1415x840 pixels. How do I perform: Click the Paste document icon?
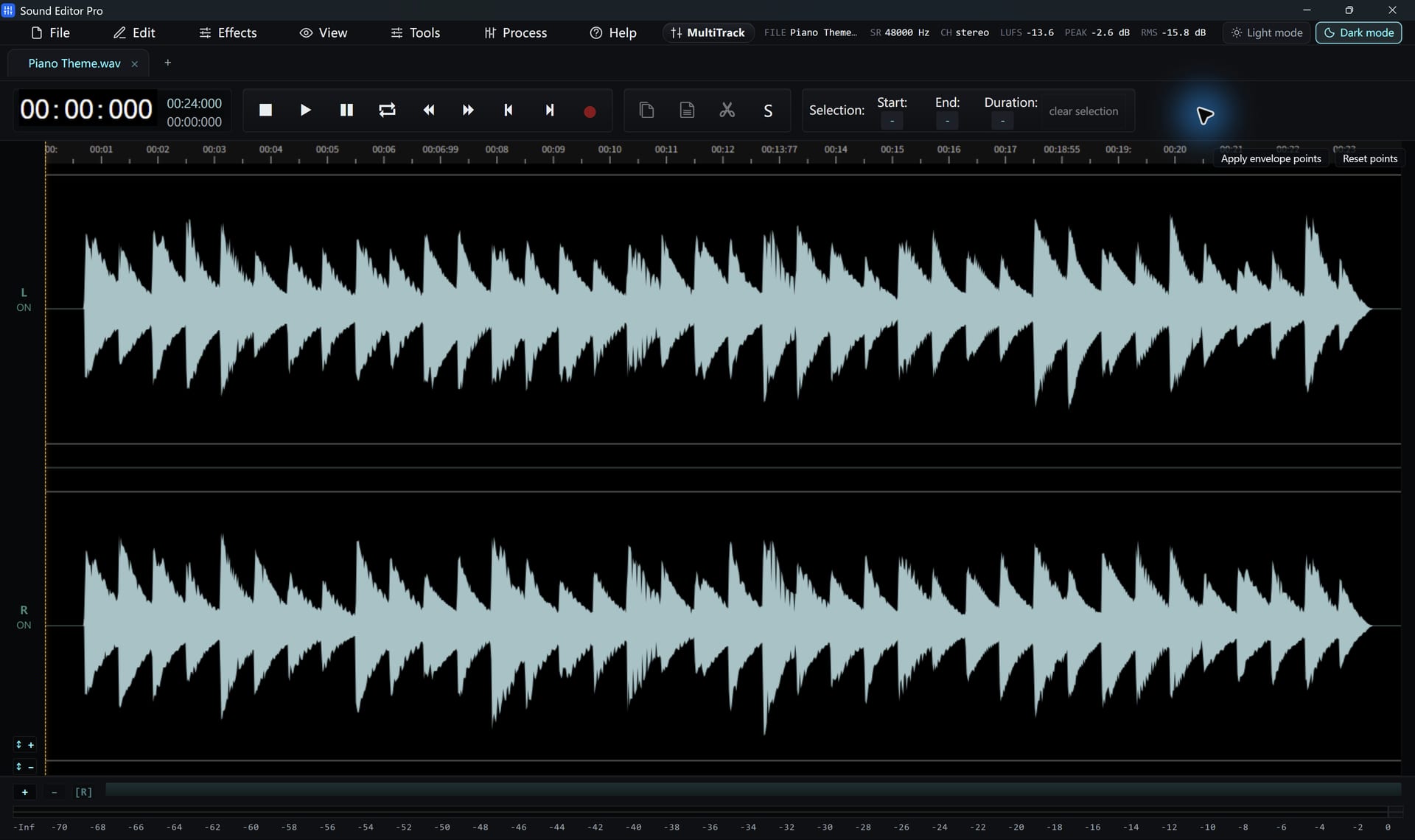687,111
